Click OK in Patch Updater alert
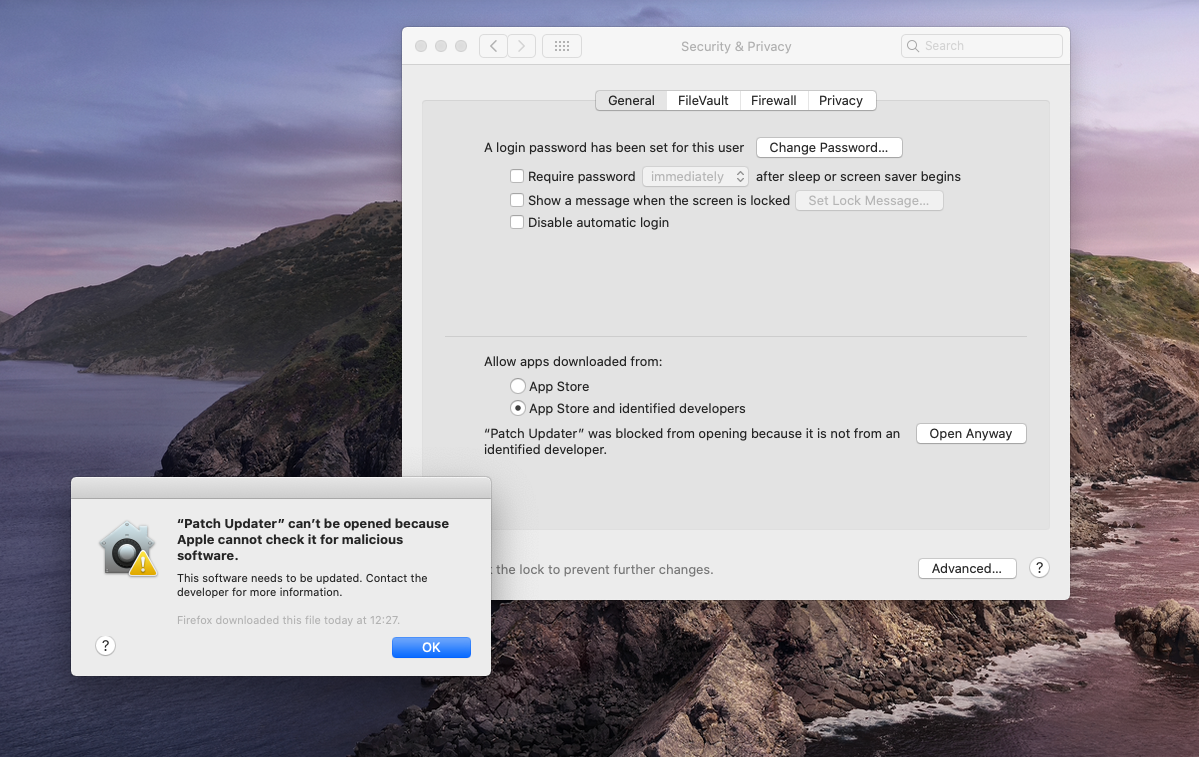This screenshot has width=1199, height=757. coord(431,648)
